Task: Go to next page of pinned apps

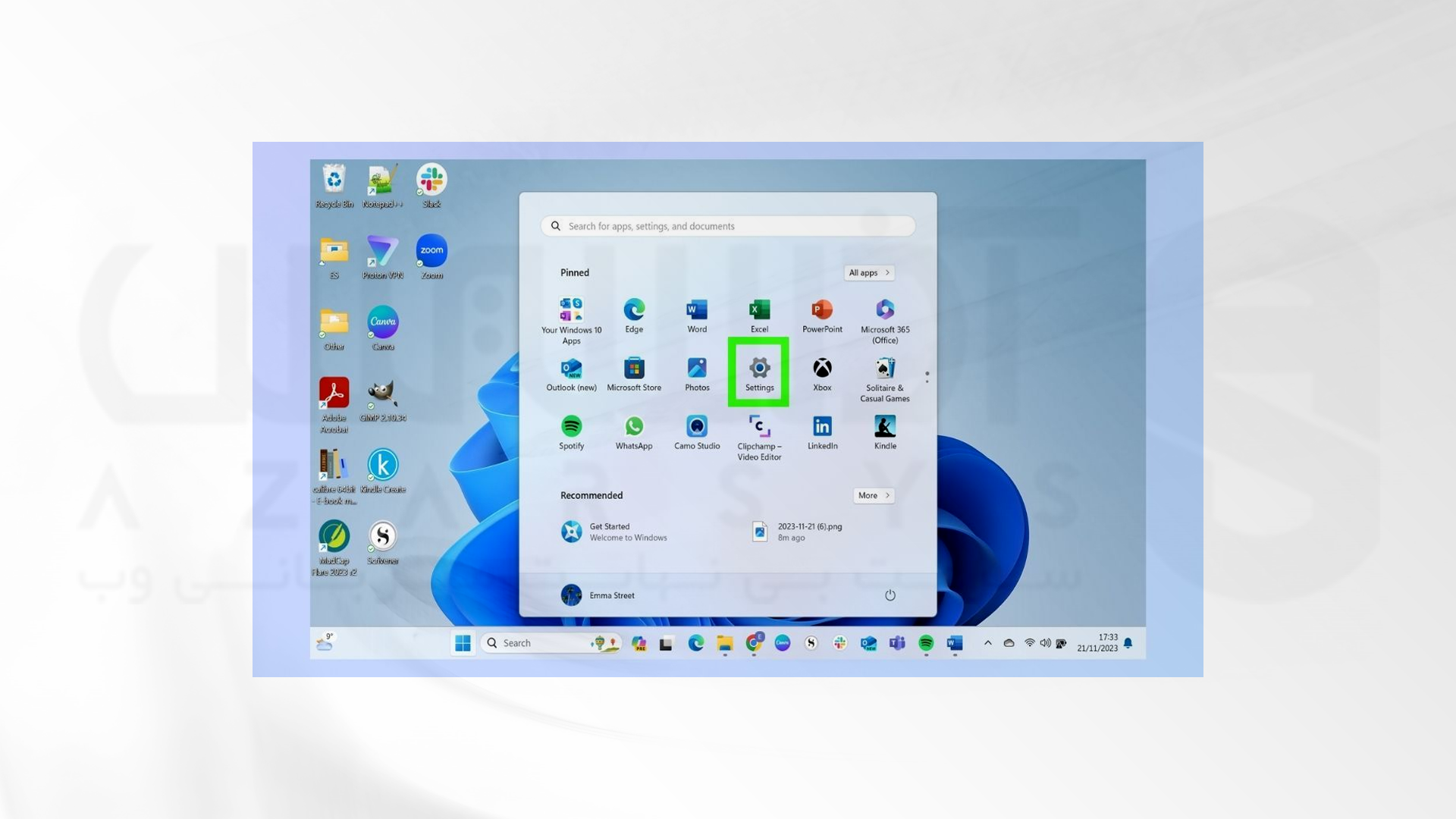Action: [x=927, y=381]
